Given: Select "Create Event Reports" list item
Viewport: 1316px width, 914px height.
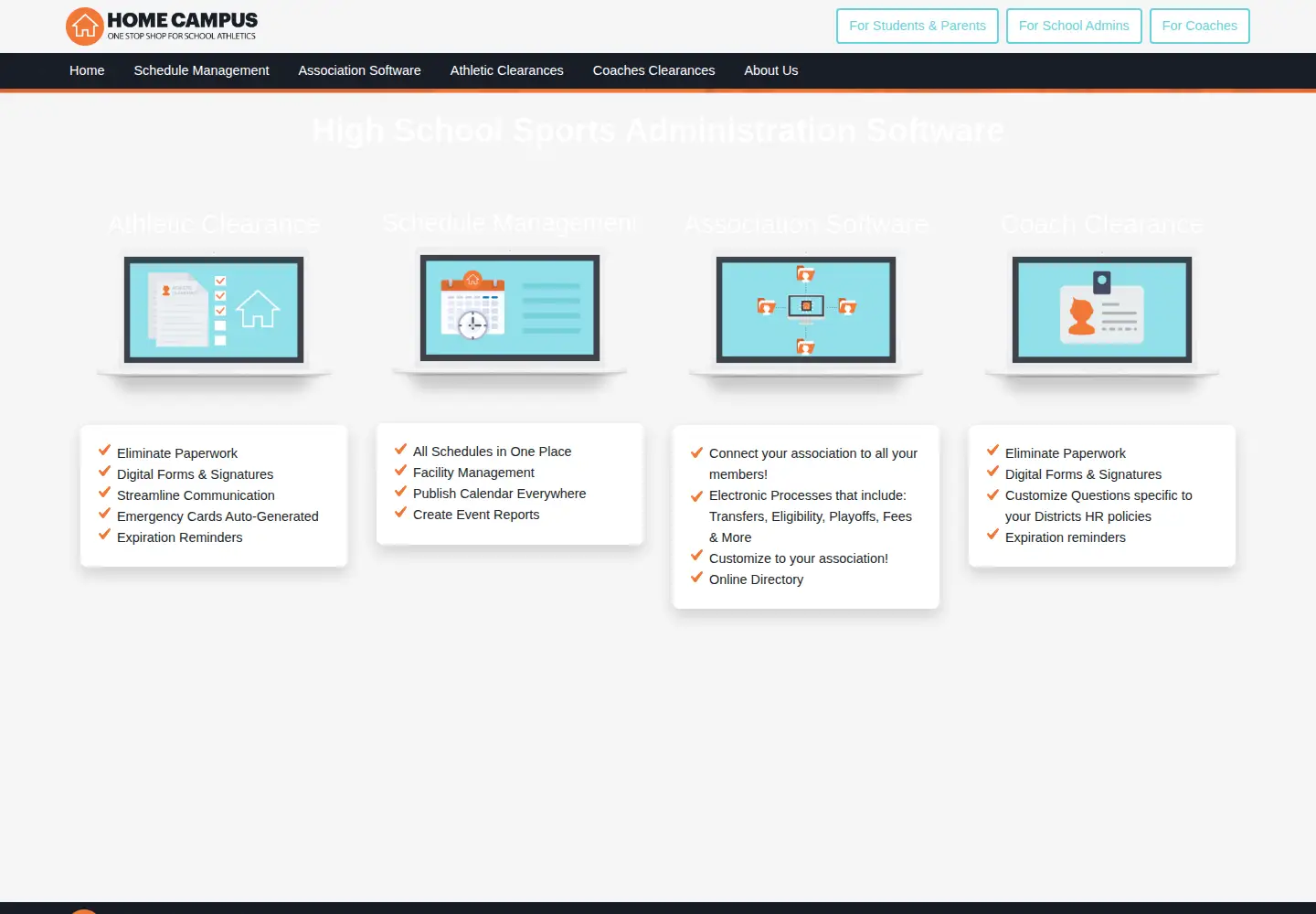Looking at the screenshot, I should click(476, 515).
